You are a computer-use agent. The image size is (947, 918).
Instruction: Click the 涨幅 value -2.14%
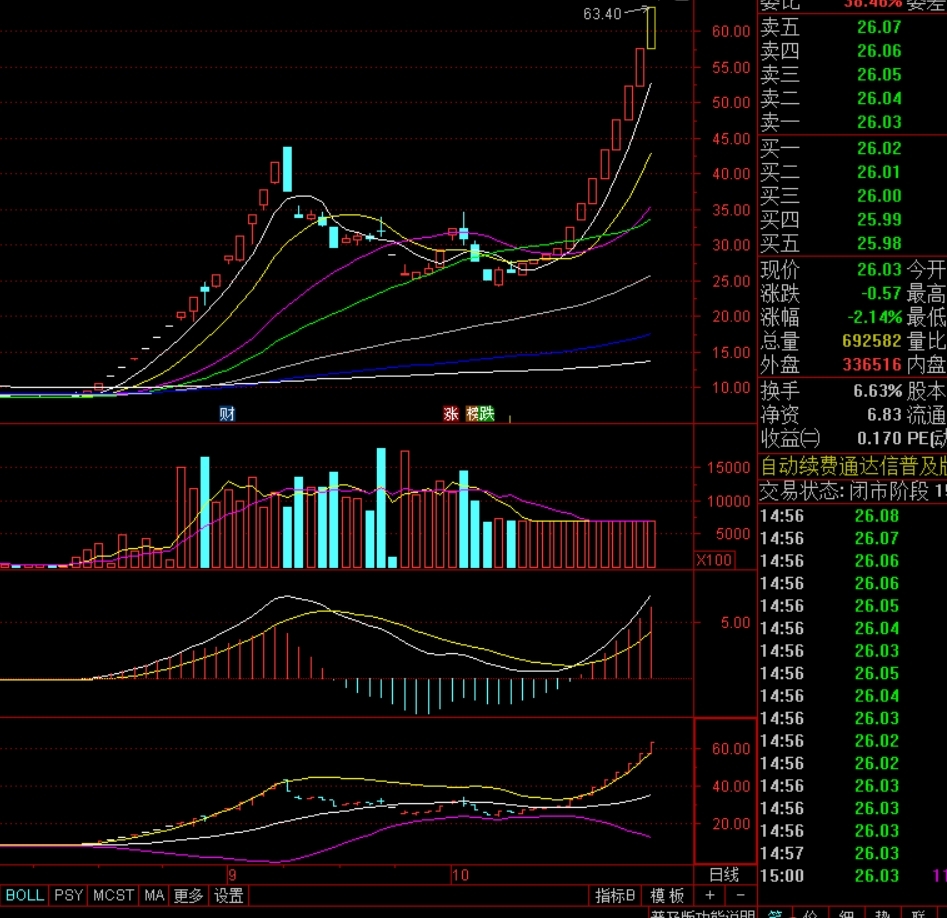click(x=875, y=317)
